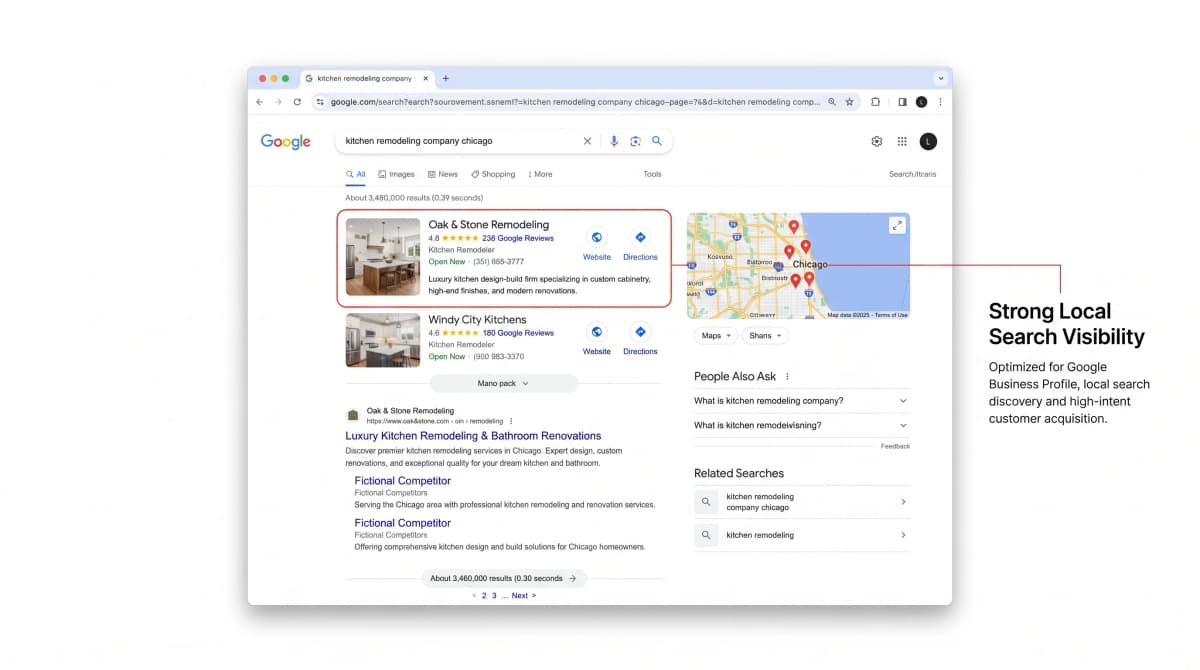Click Windy City Kitchens listing title
This screenshot has width=1200, height=670.
pos(477,320)
